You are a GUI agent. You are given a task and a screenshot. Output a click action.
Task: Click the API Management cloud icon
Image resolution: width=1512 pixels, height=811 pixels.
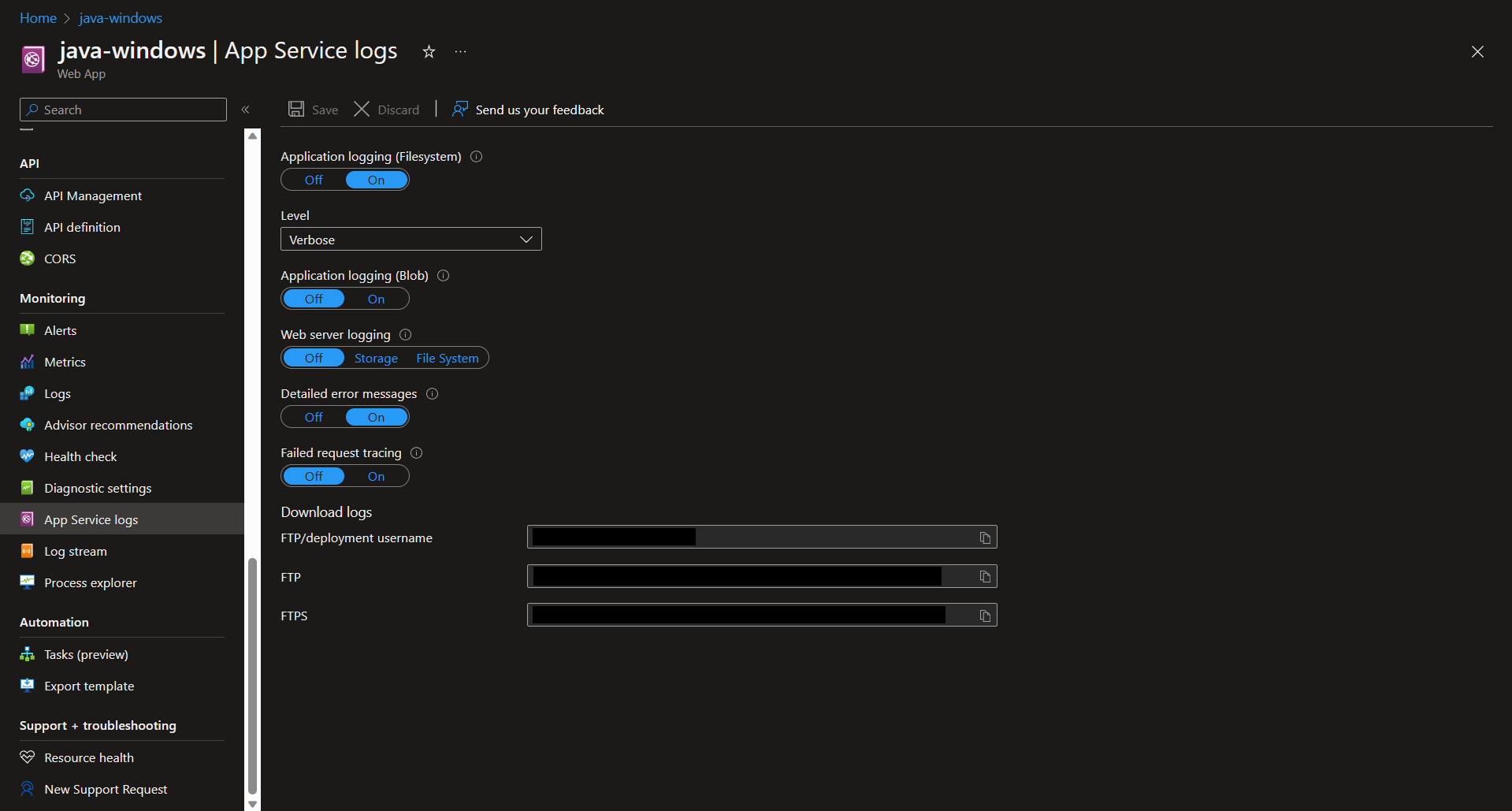(28, 195)
